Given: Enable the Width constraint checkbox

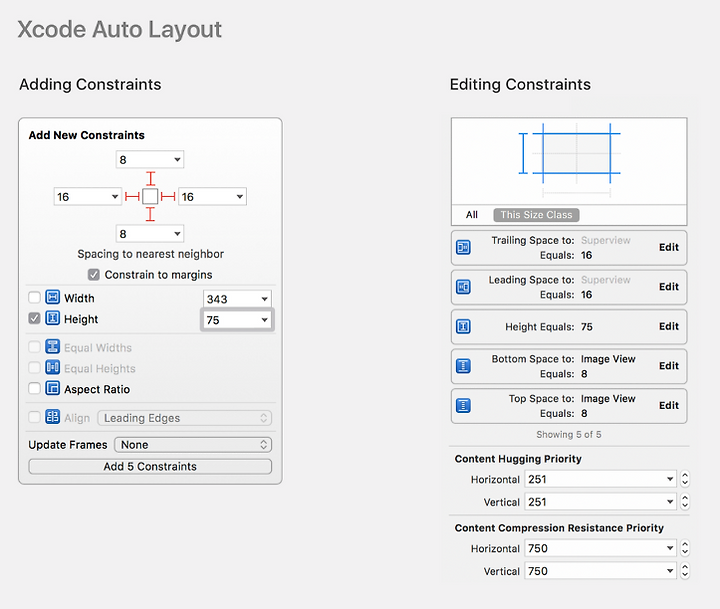Looking at the screenshot, I should [34, 297].
